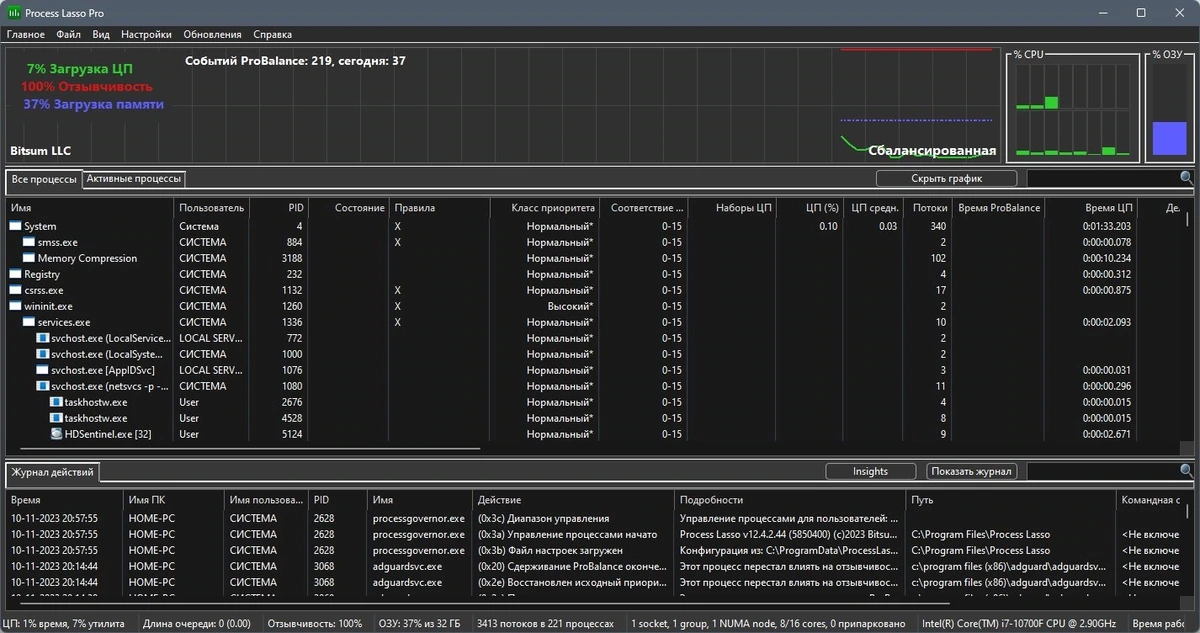Click the HDSentinel.exe [32] process icon

pos(57,434)
